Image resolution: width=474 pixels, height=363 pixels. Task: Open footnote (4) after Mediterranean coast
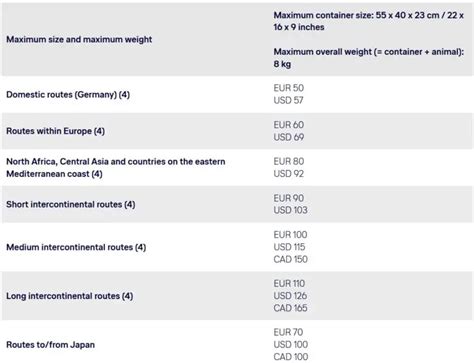pos(97,174)
